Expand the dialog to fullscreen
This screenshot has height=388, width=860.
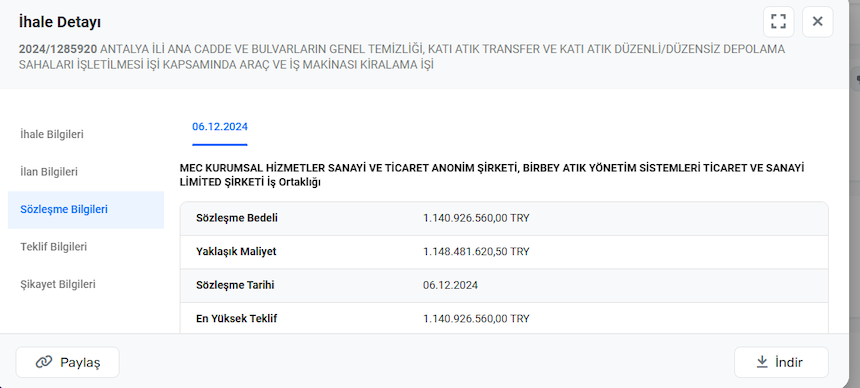click(x=778, y=21)
